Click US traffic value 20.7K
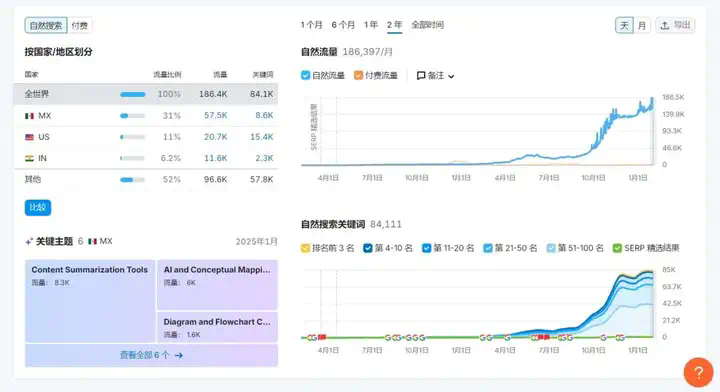 coord(215,137)
